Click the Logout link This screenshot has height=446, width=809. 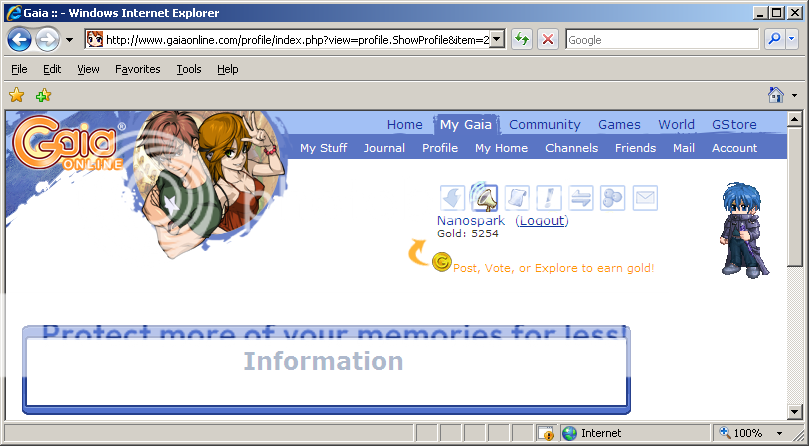pyautogui.click(x=542, y=221)
